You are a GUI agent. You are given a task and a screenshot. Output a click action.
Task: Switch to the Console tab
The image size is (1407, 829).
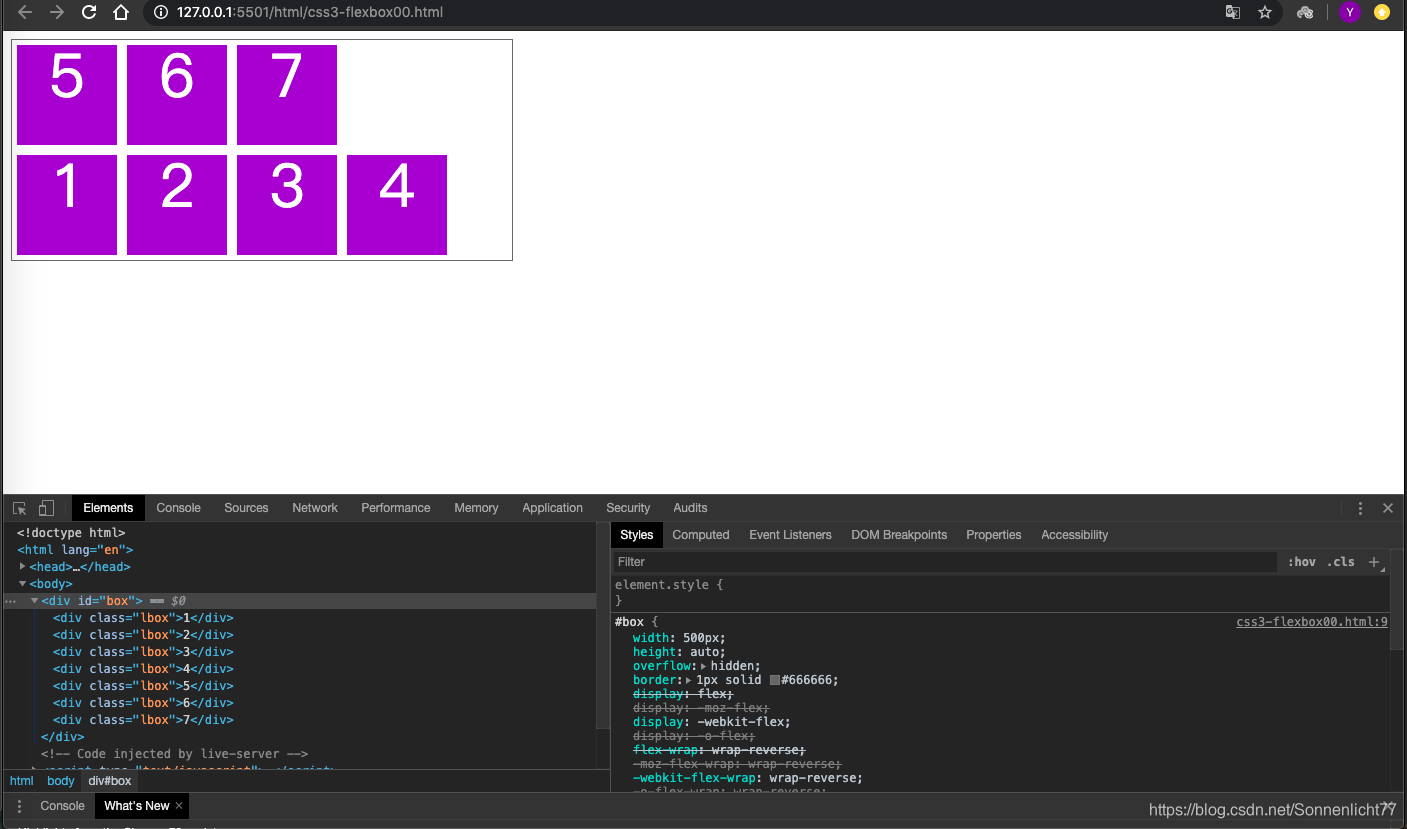[178, 508]
